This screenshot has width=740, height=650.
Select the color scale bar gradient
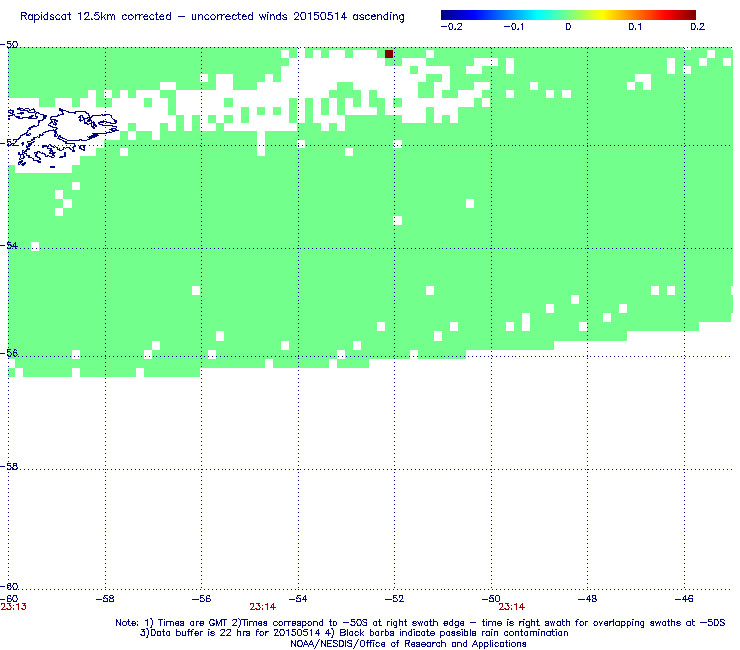click(x=568, y=15)
